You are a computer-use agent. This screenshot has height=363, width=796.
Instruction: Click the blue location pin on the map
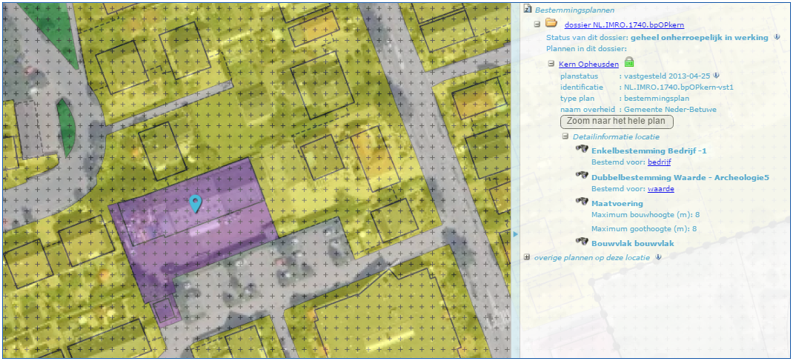click(x=195, y=203)
